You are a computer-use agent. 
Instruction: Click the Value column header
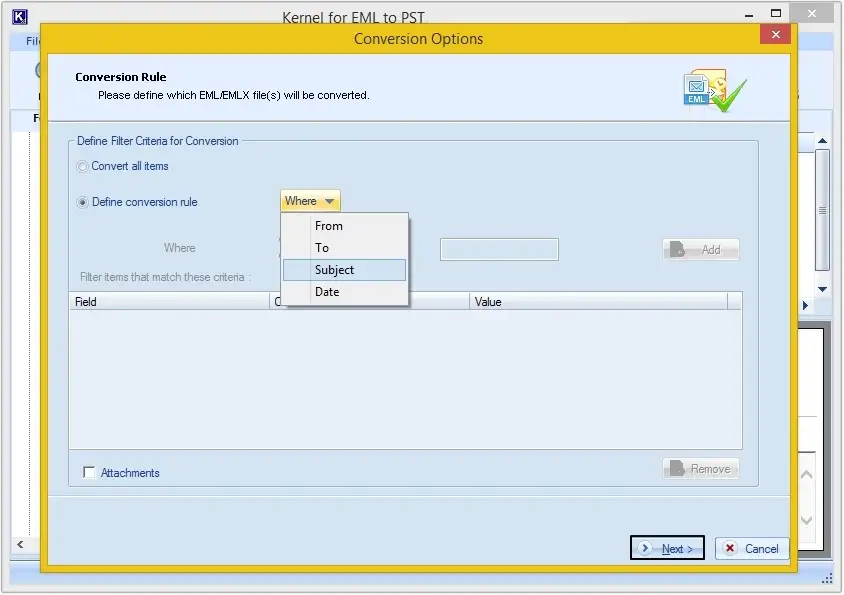click(598, 302)
